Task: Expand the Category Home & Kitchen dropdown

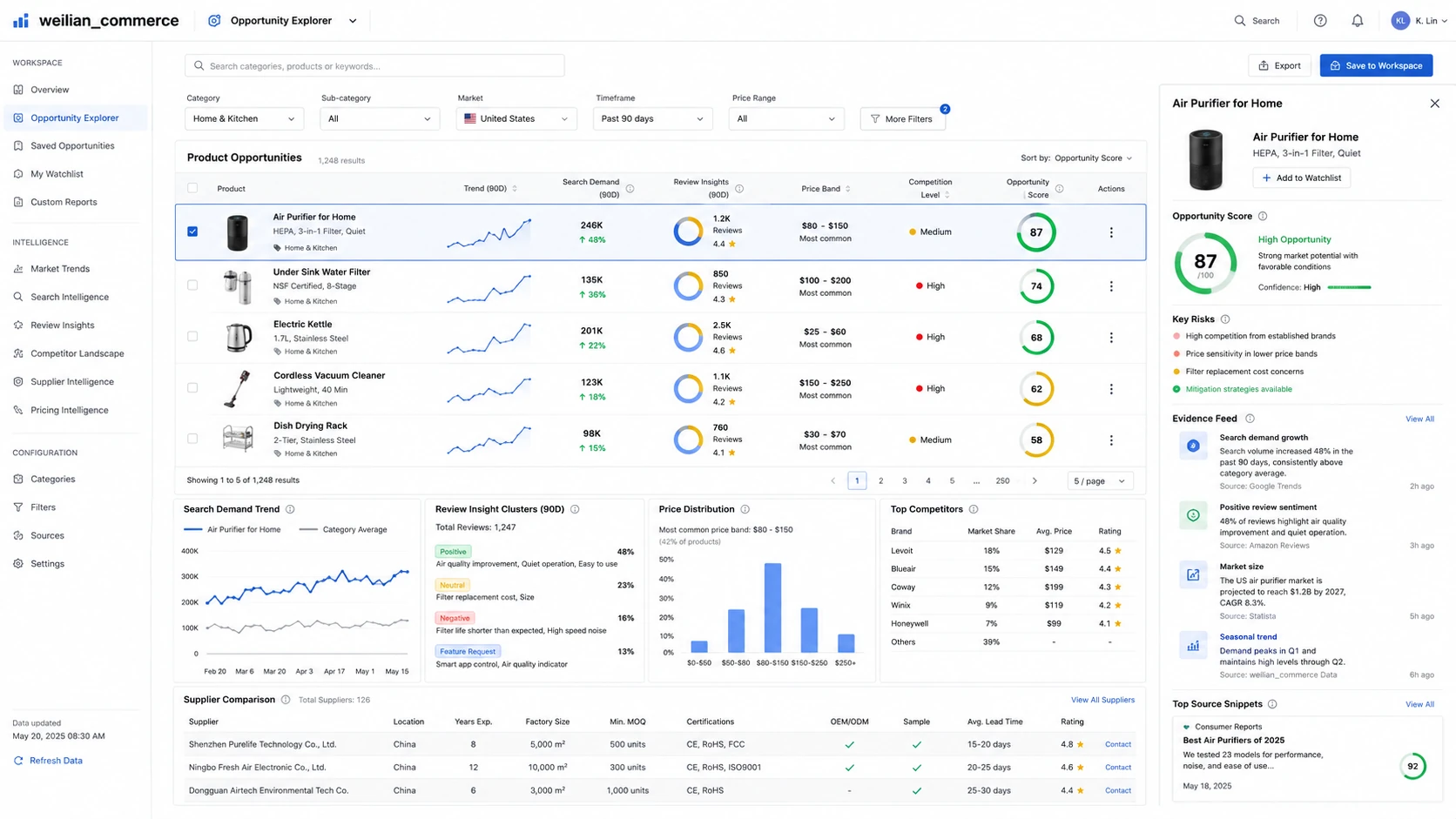Action: [244, 118]
